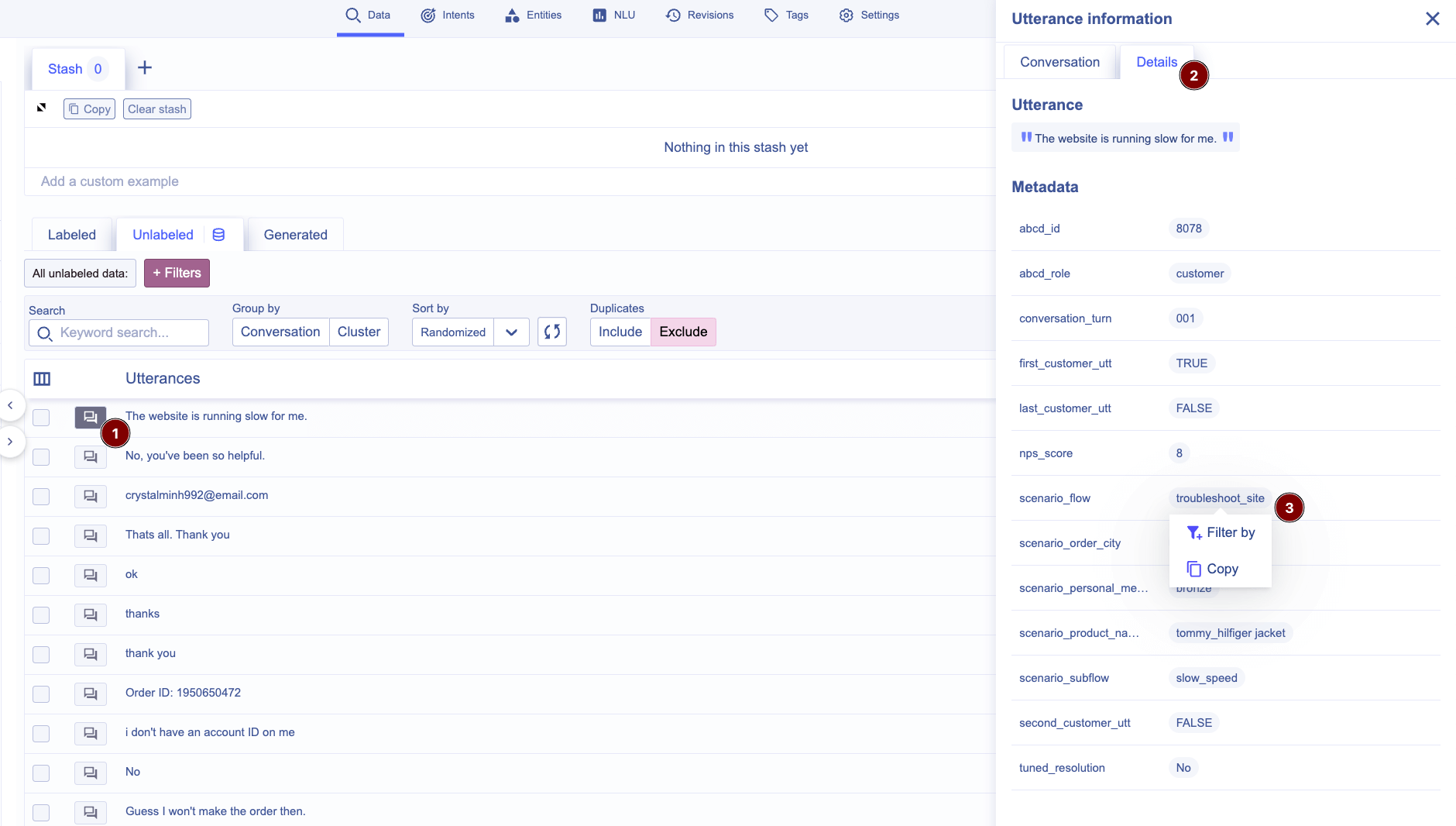Click the + Filters button
1456x826 pixels.
click(x=177, y=273)
